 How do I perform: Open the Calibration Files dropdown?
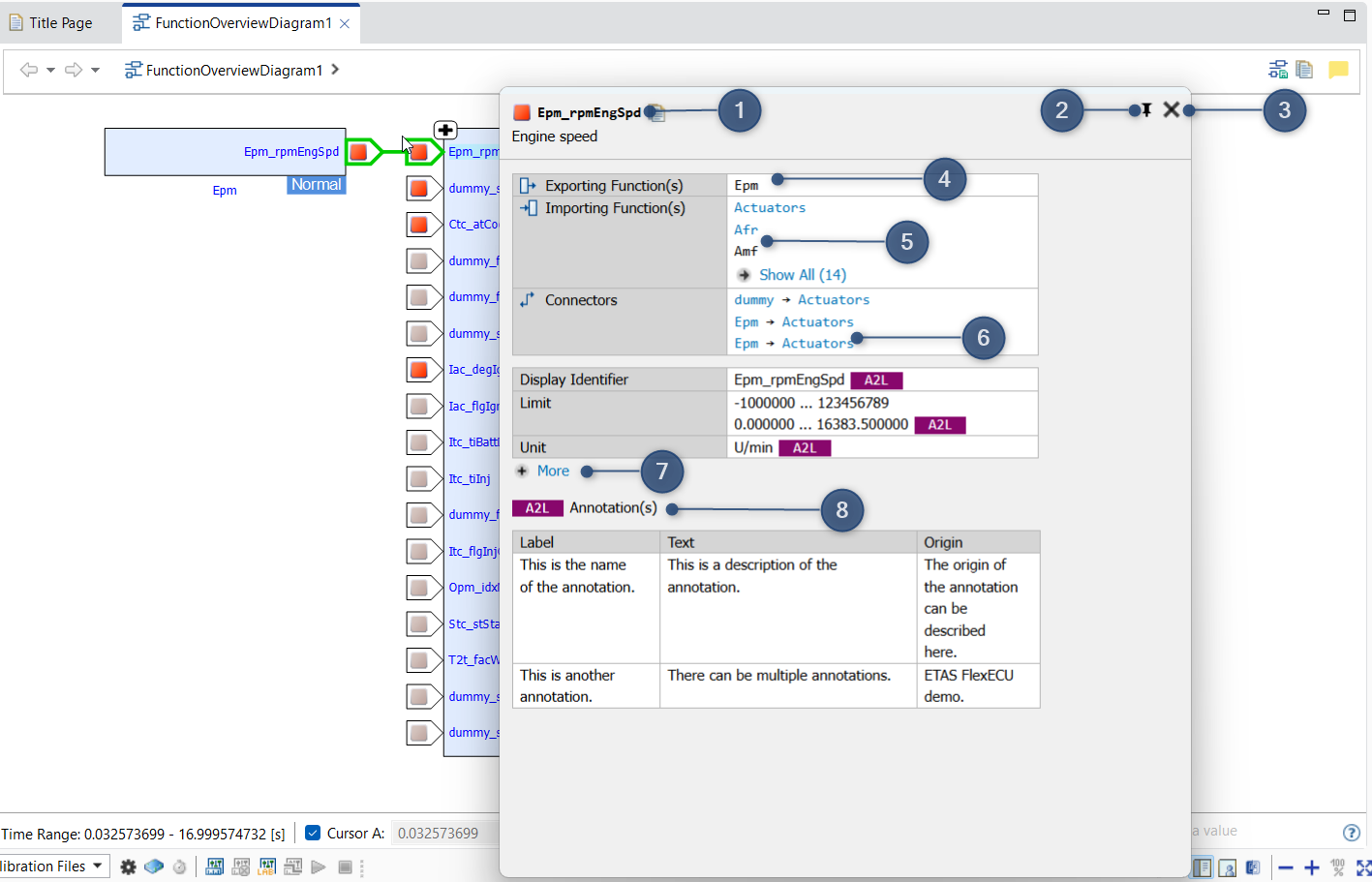(97, 866)
